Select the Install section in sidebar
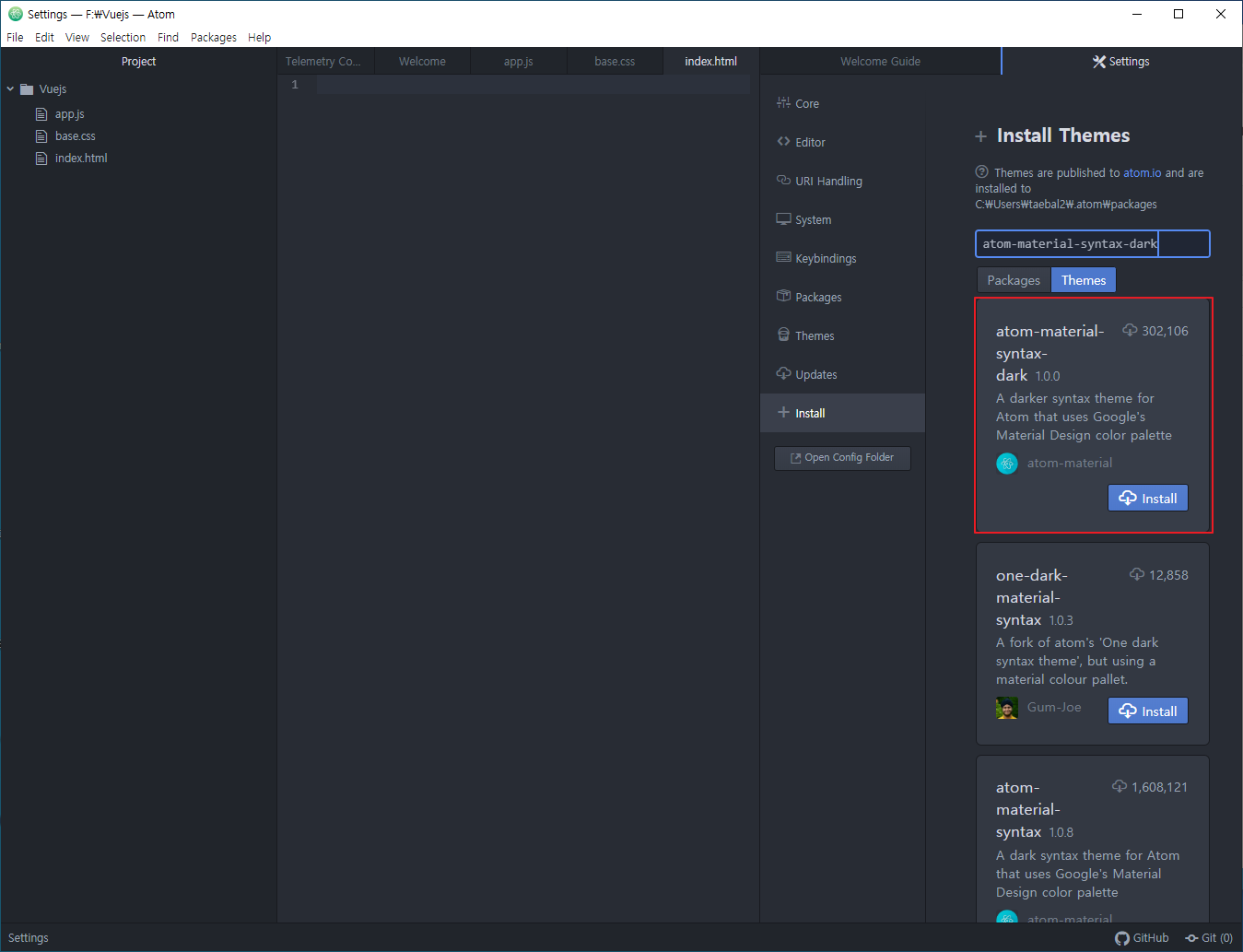 click(x=843, y=413)
